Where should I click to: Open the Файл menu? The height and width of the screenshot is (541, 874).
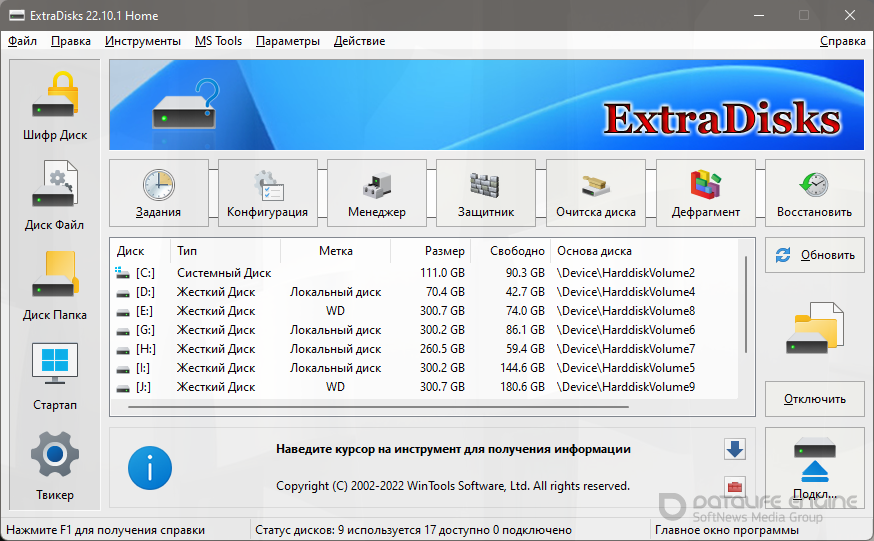(22, 41)
